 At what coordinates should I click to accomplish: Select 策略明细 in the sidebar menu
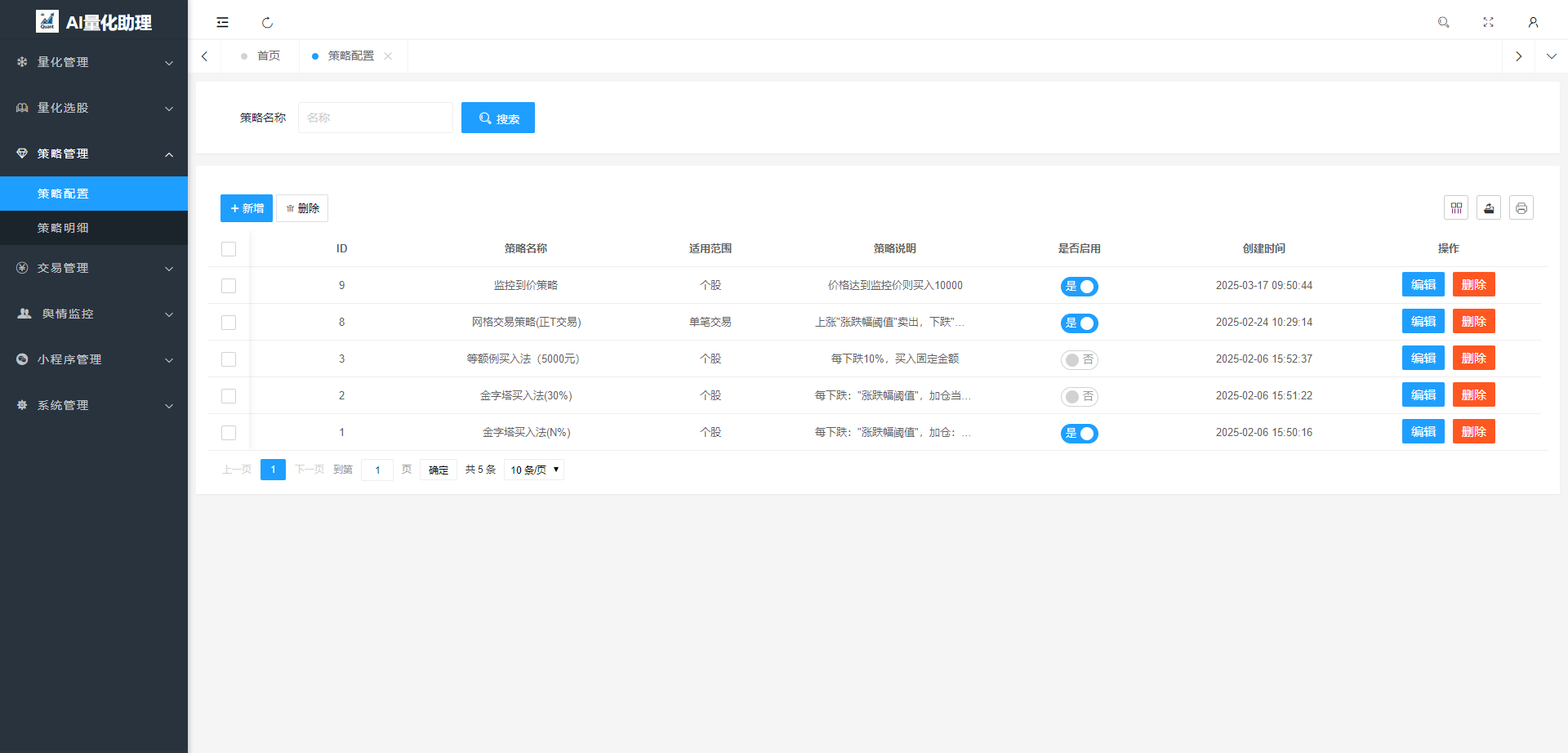[x=64, y=228]
